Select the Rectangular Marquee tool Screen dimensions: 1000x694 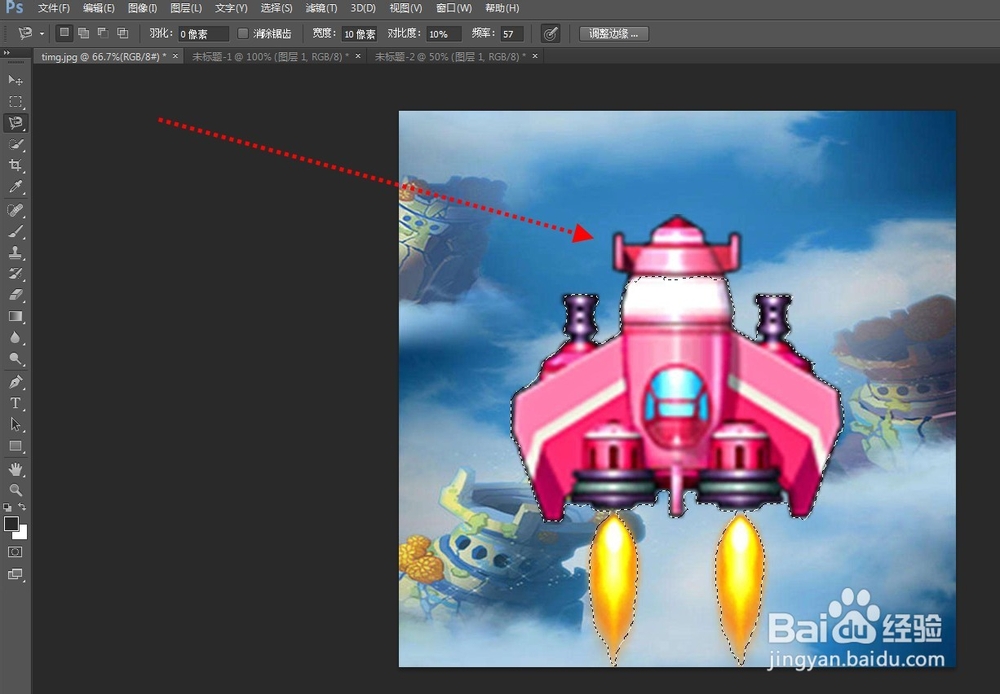pyautogui.click(x=15, y=101)
